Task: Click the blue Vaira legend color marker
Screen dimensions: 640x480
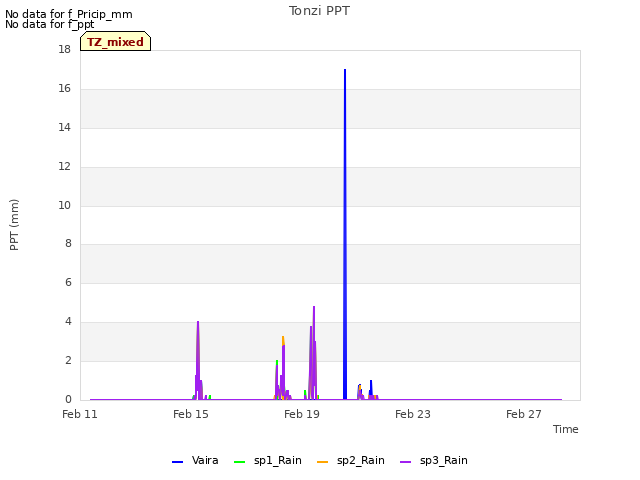Action: pos(178,462)
